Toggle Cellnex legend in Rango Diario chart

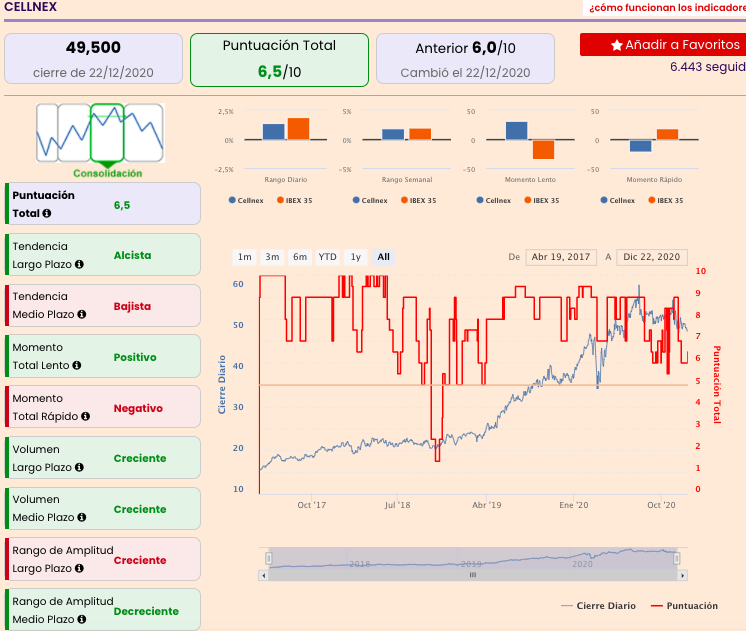246,200
